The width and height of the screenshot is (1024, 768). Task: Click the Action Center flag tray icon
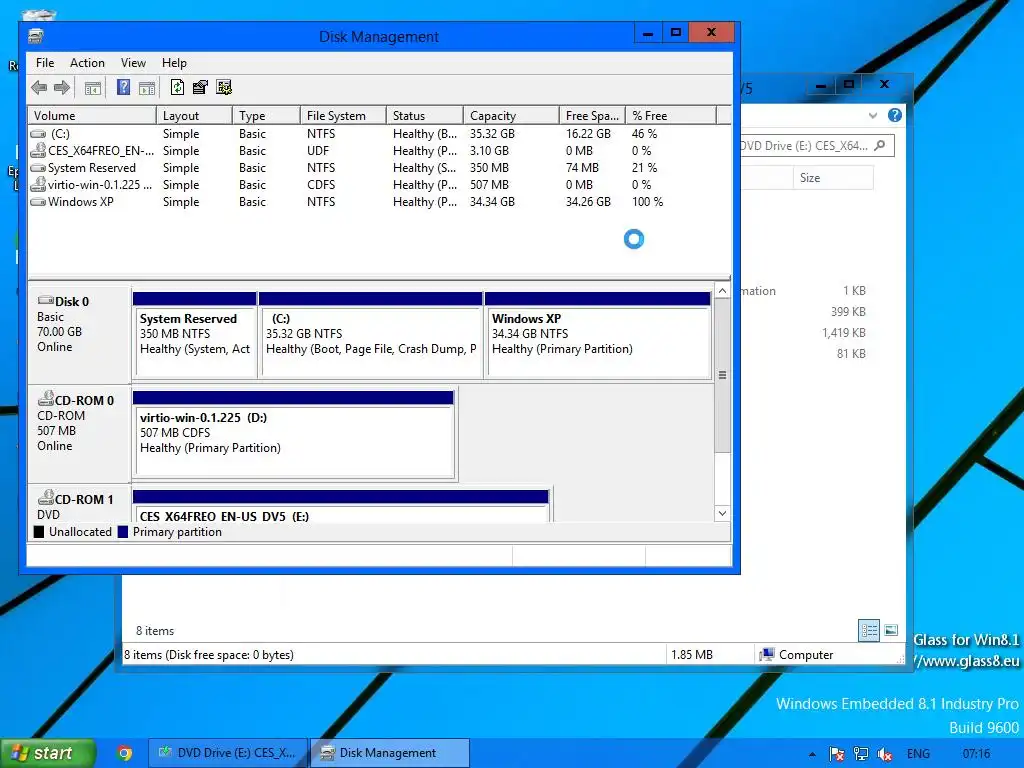coord(837,754)
